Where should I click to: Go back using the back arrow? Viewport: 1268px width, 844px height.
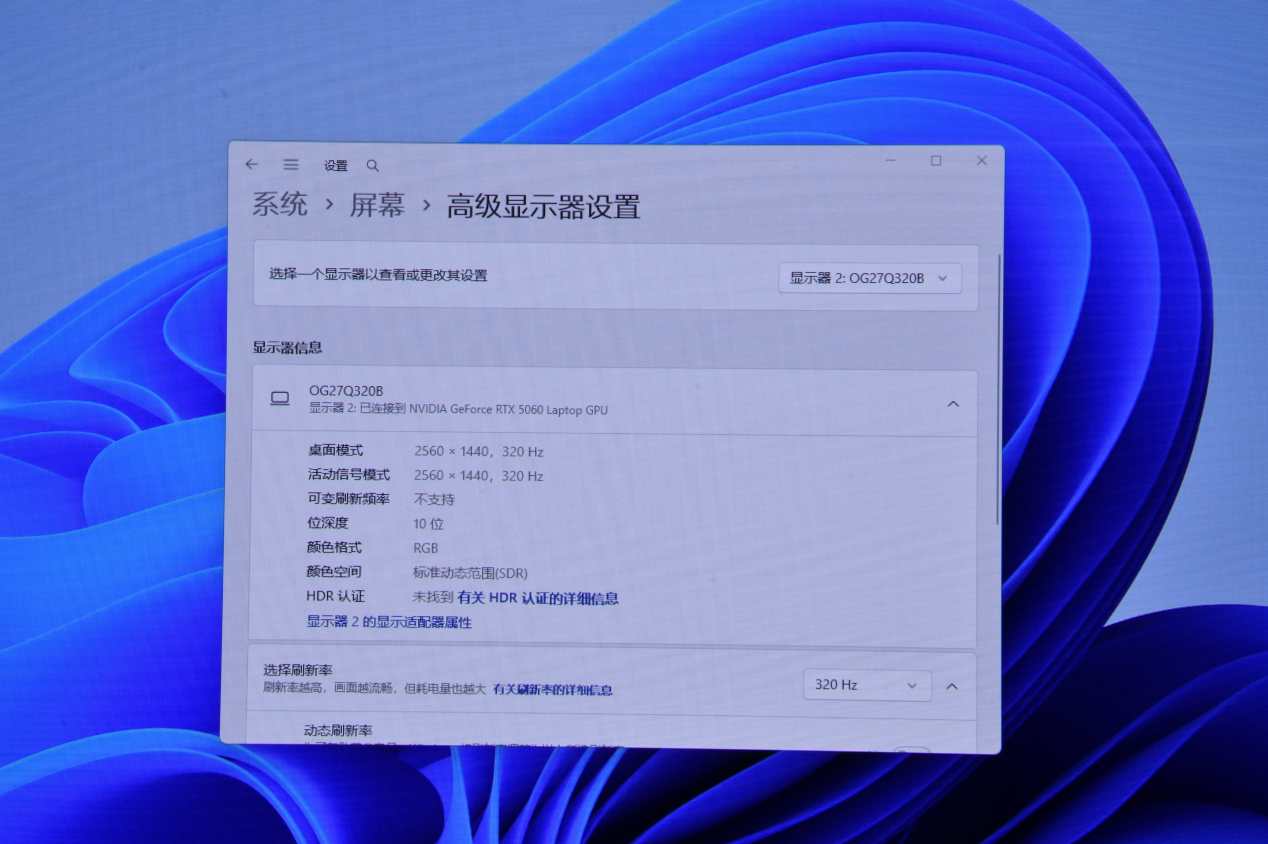click(252, 164)
